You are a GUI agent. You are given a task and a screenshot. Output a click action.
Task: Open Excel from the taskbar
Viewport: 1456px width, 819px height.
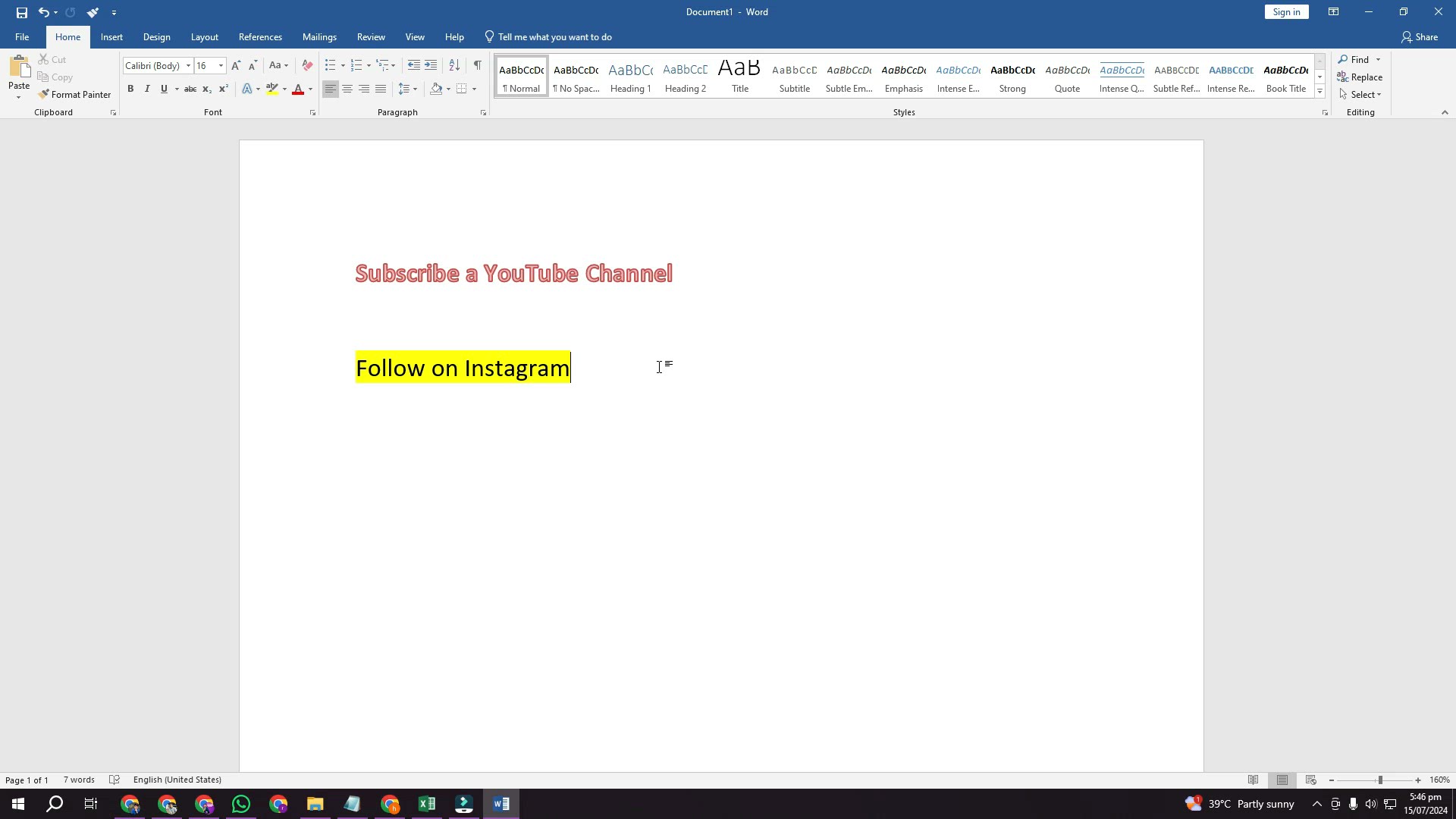[427, 804]
